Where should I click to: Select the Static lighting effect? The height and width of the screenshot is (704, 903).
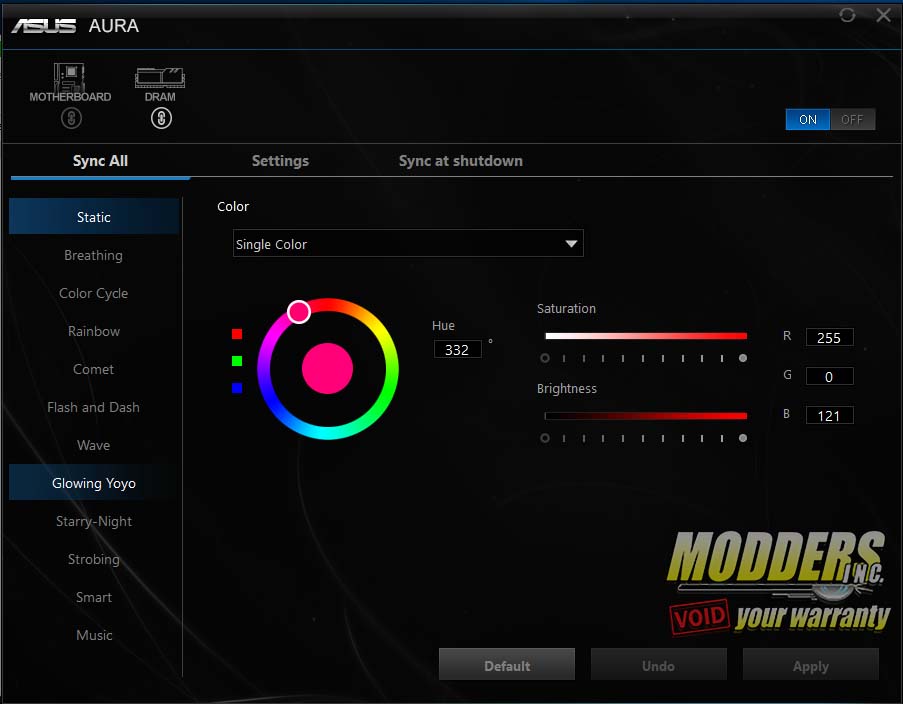94,217
